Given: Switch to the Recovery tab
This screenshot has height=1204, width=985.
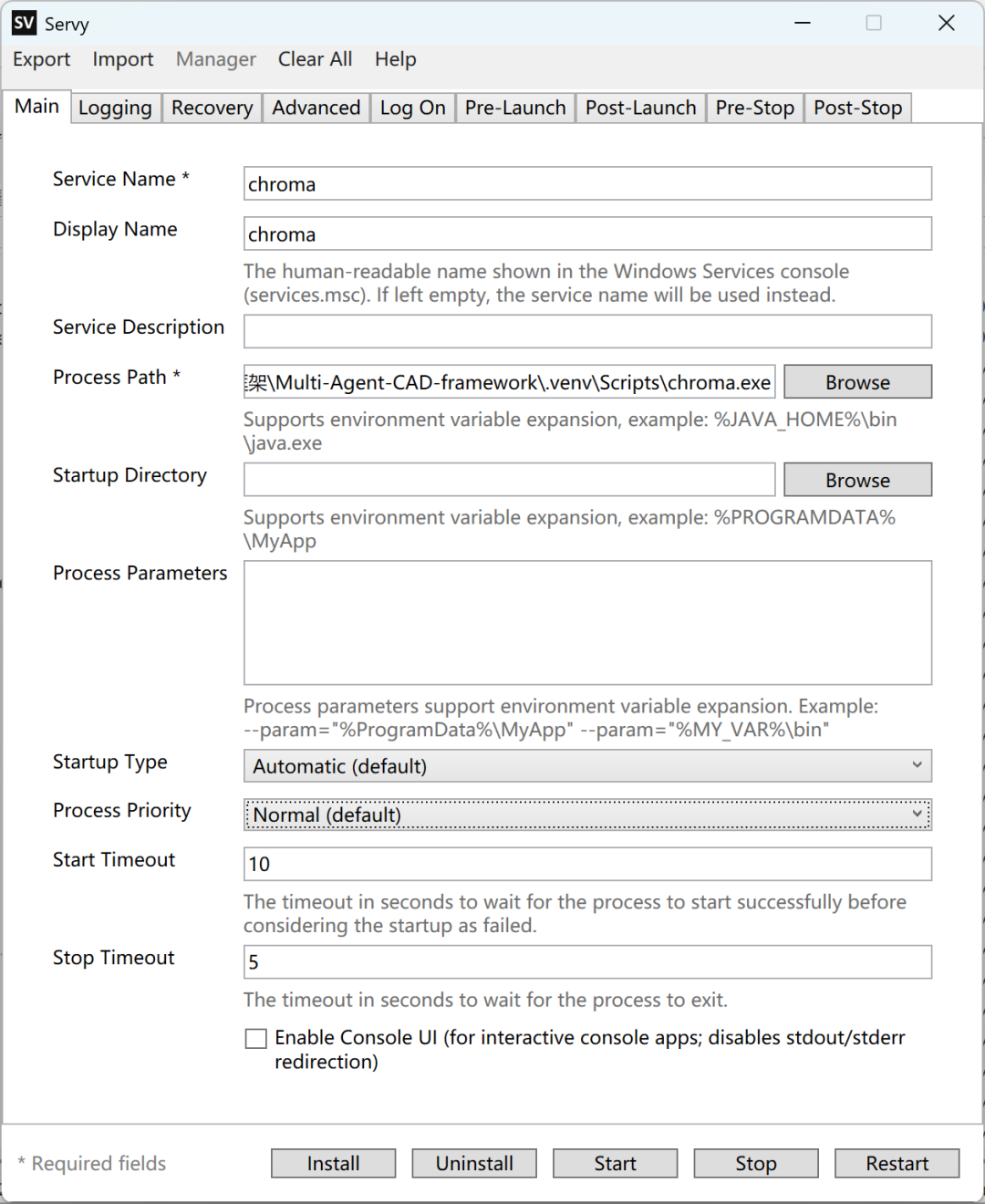Looking at the screenshot, I should click(213, 108).
